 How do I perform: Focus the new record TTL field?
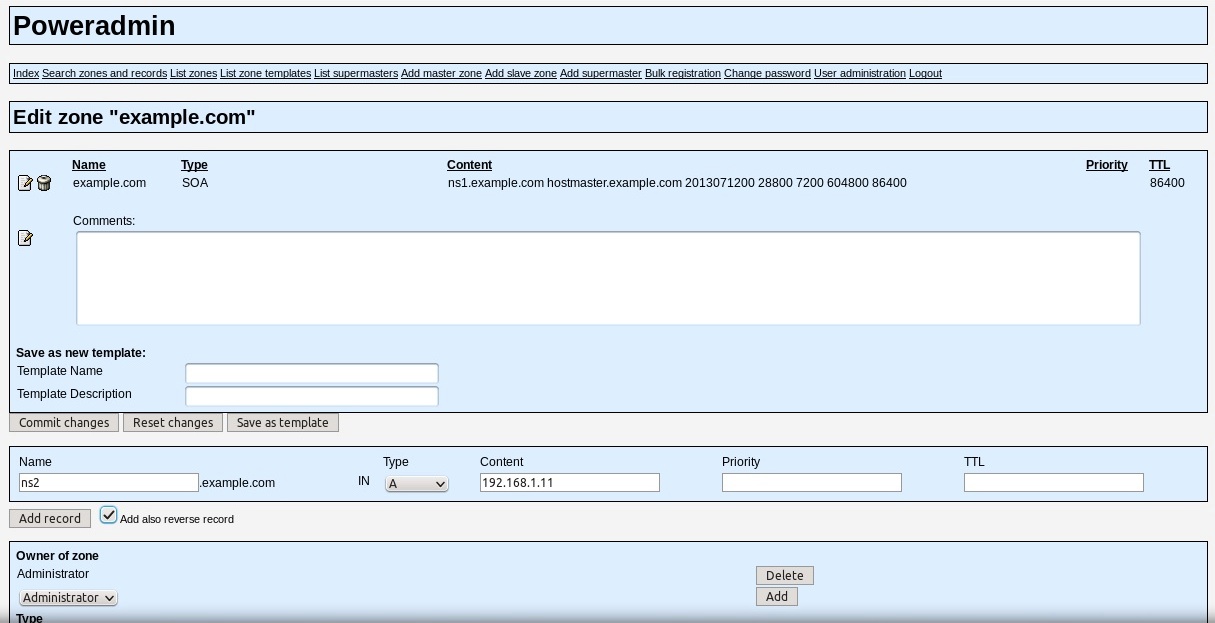pos(1054,483)
